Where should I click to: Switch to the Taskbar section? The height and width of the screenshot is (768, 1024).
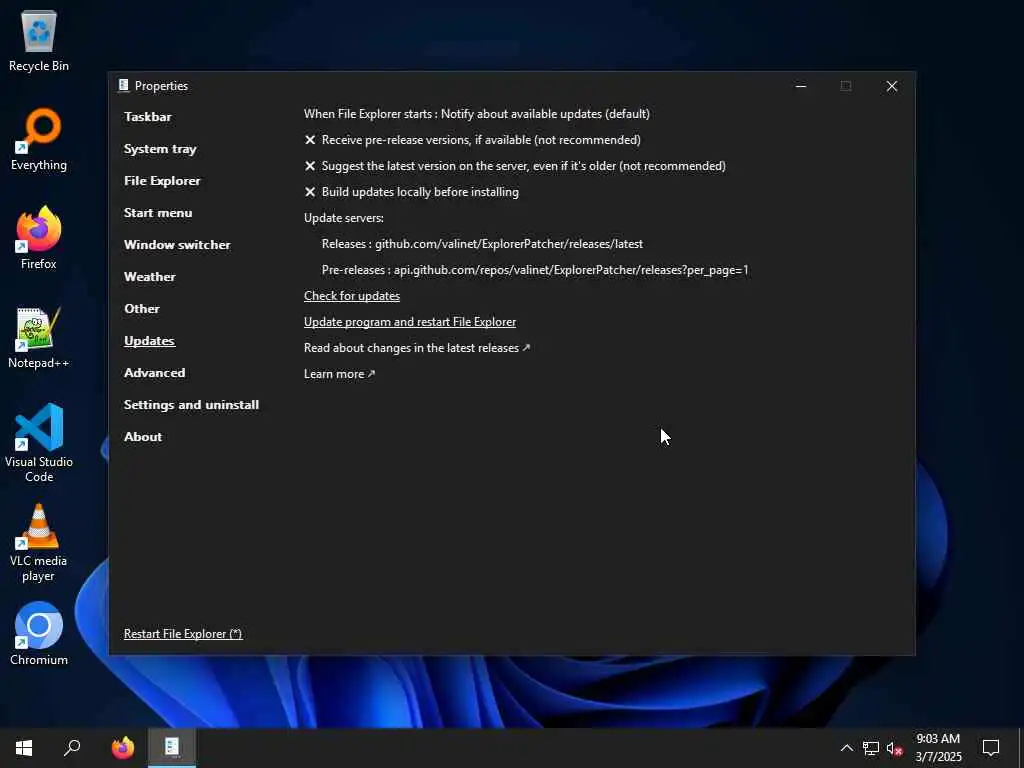(148, 117)
